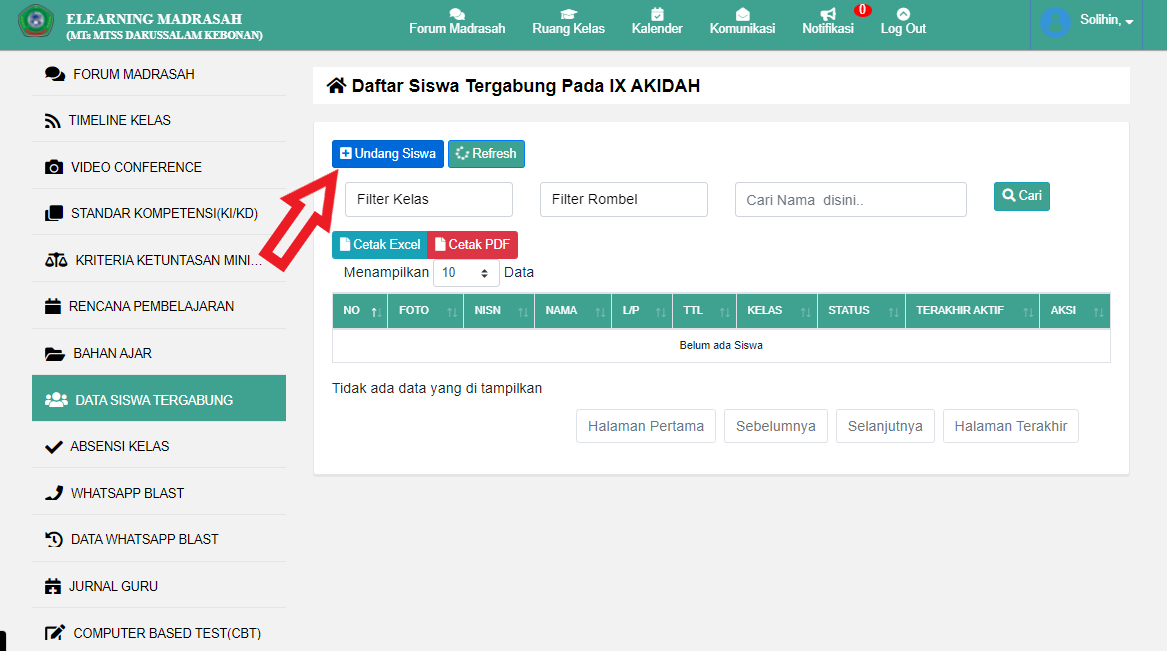
Task: Click the madrasah logo emblem
Action: point(36,22)
